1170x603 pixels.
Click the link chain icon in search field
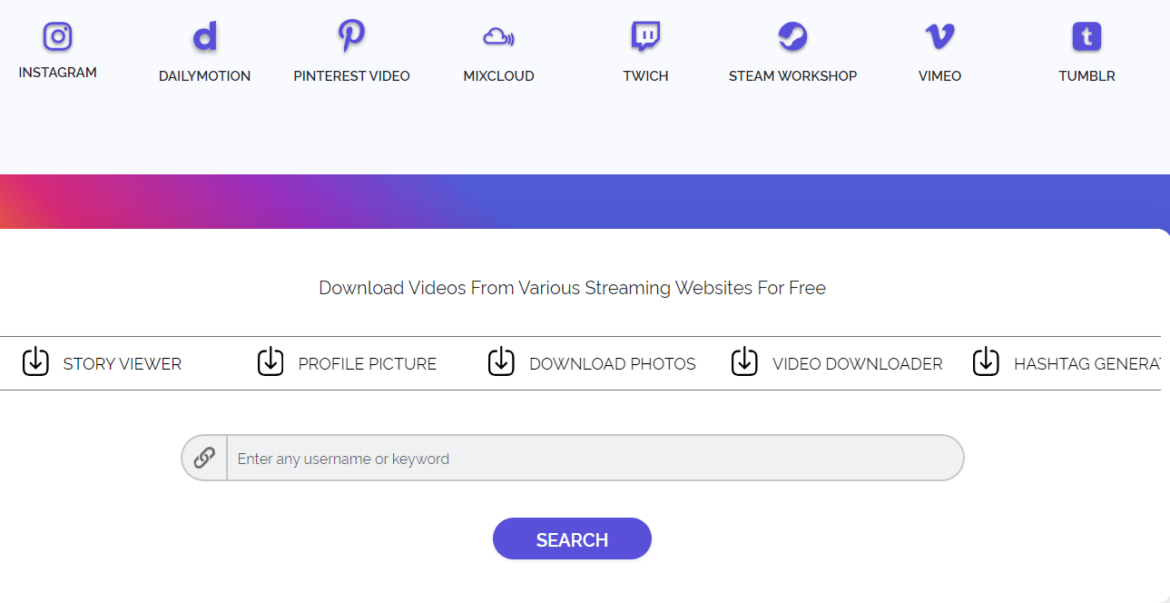(x=204, y=457)
